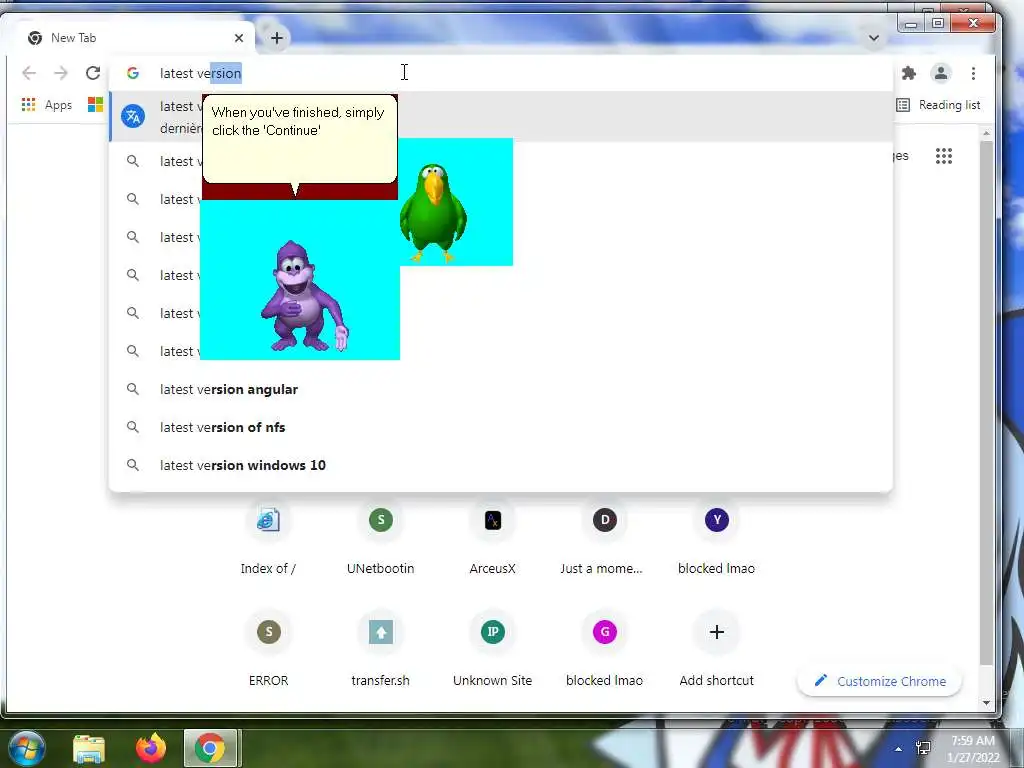
Task: Close the New Tab tab
Action: click(239, 38)
